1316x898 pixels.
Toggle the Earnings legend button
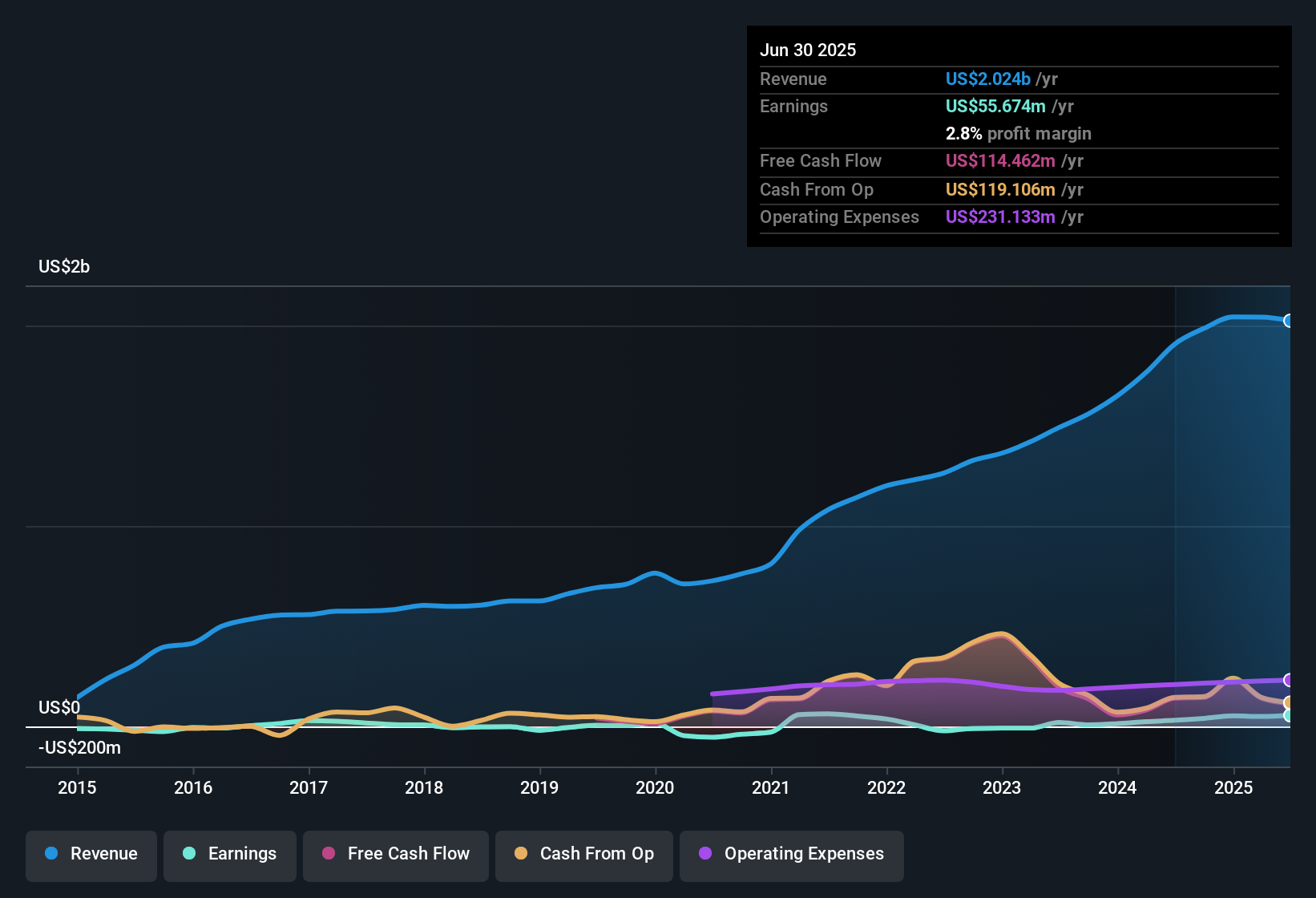click(x=230, y=856)
